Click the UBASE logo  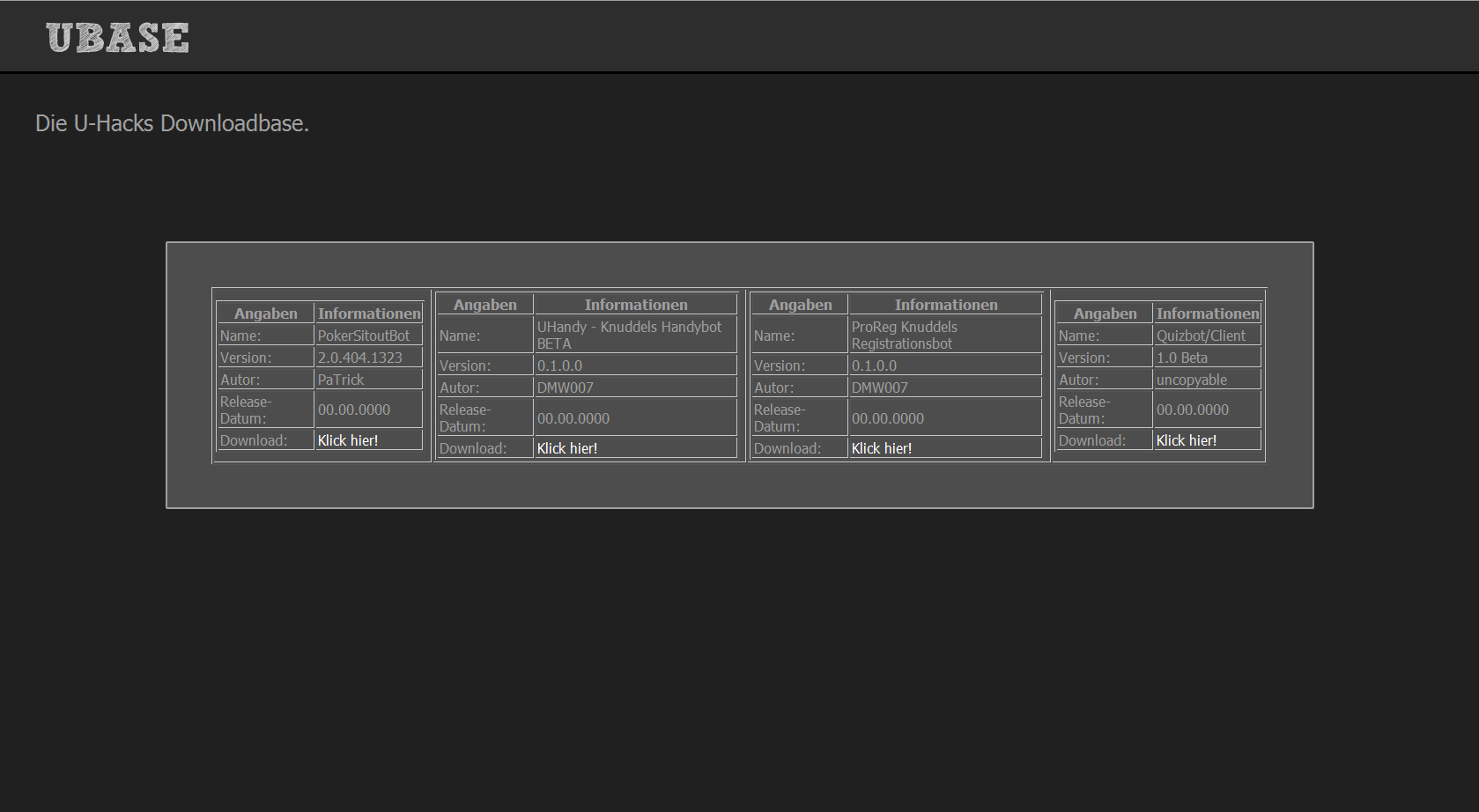click(x=117, y=38)
